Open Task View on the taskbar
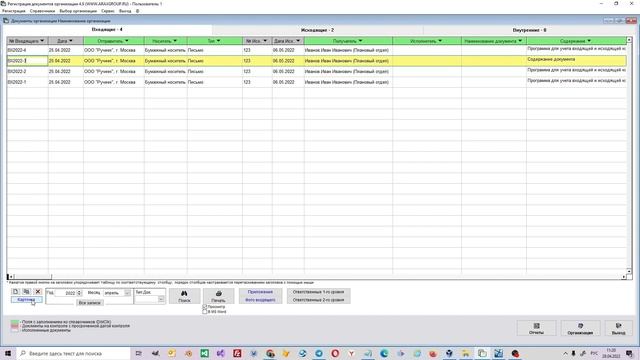This screenshot has height=360, width=640. [139, 353]
